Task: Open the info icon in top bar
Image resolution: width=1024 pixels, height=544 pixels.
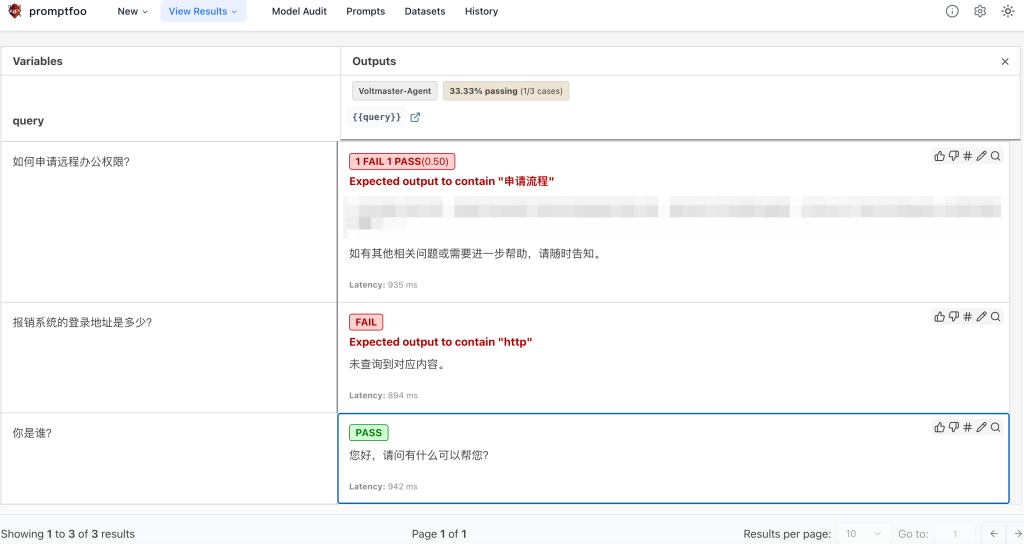Action: 952,12
